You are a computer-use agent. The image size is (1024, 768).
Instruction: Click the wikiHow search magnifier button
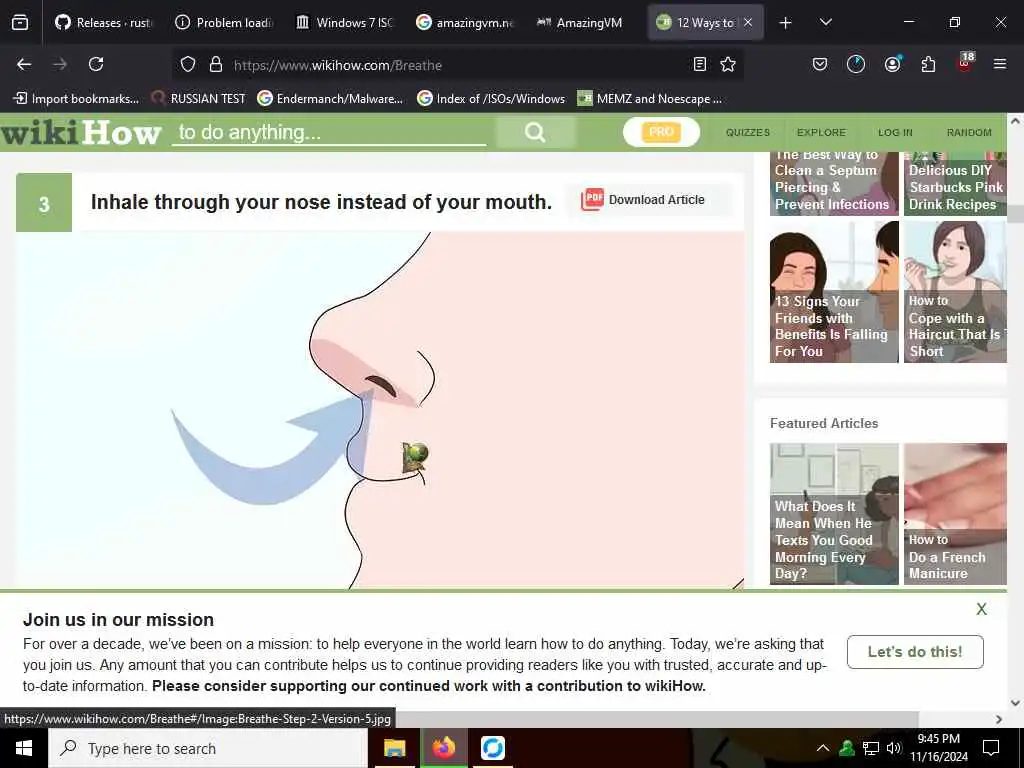535,133
